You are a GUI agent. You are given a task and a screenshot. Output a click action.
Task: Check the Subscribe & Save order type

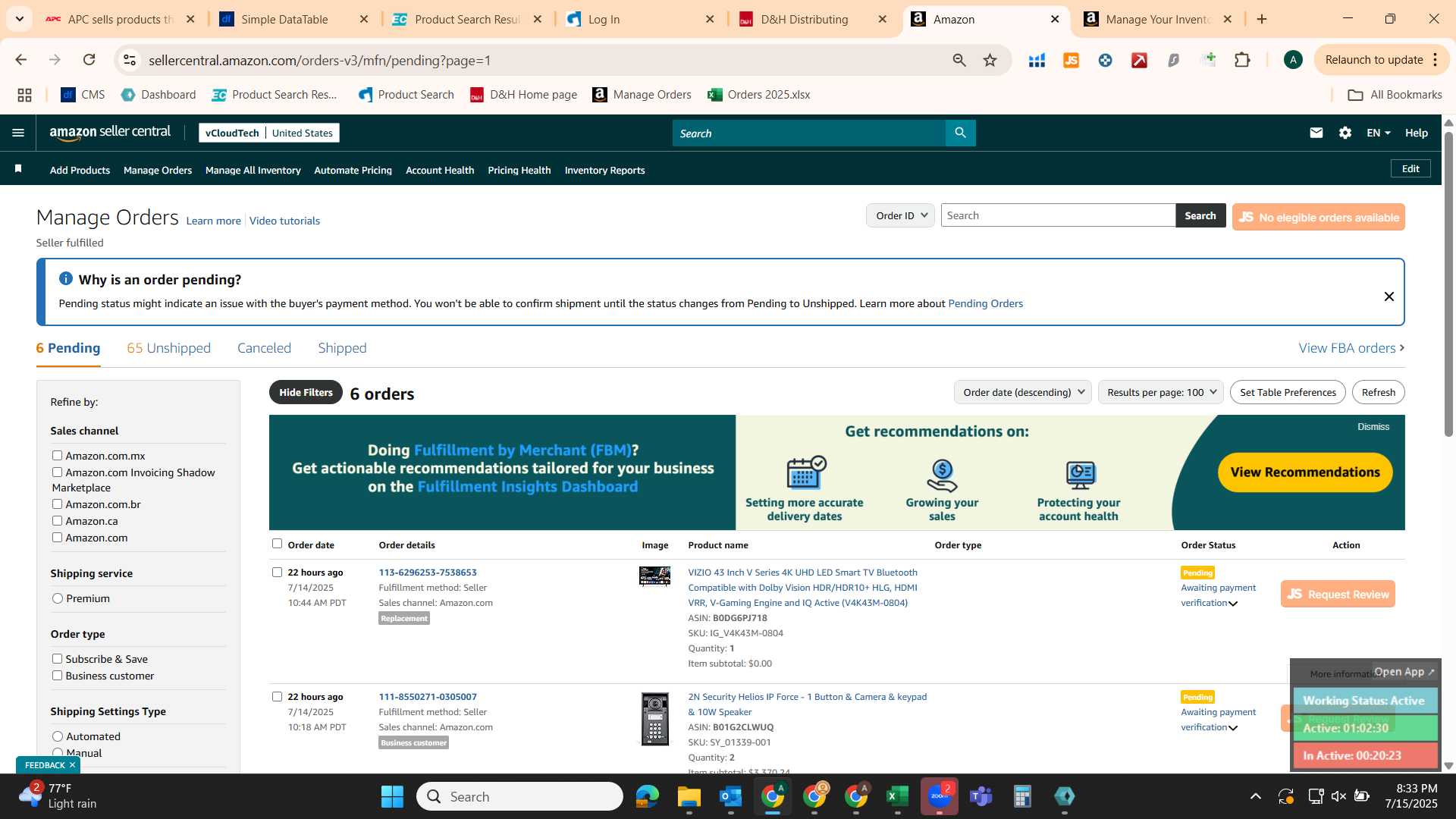coord(57,658)
